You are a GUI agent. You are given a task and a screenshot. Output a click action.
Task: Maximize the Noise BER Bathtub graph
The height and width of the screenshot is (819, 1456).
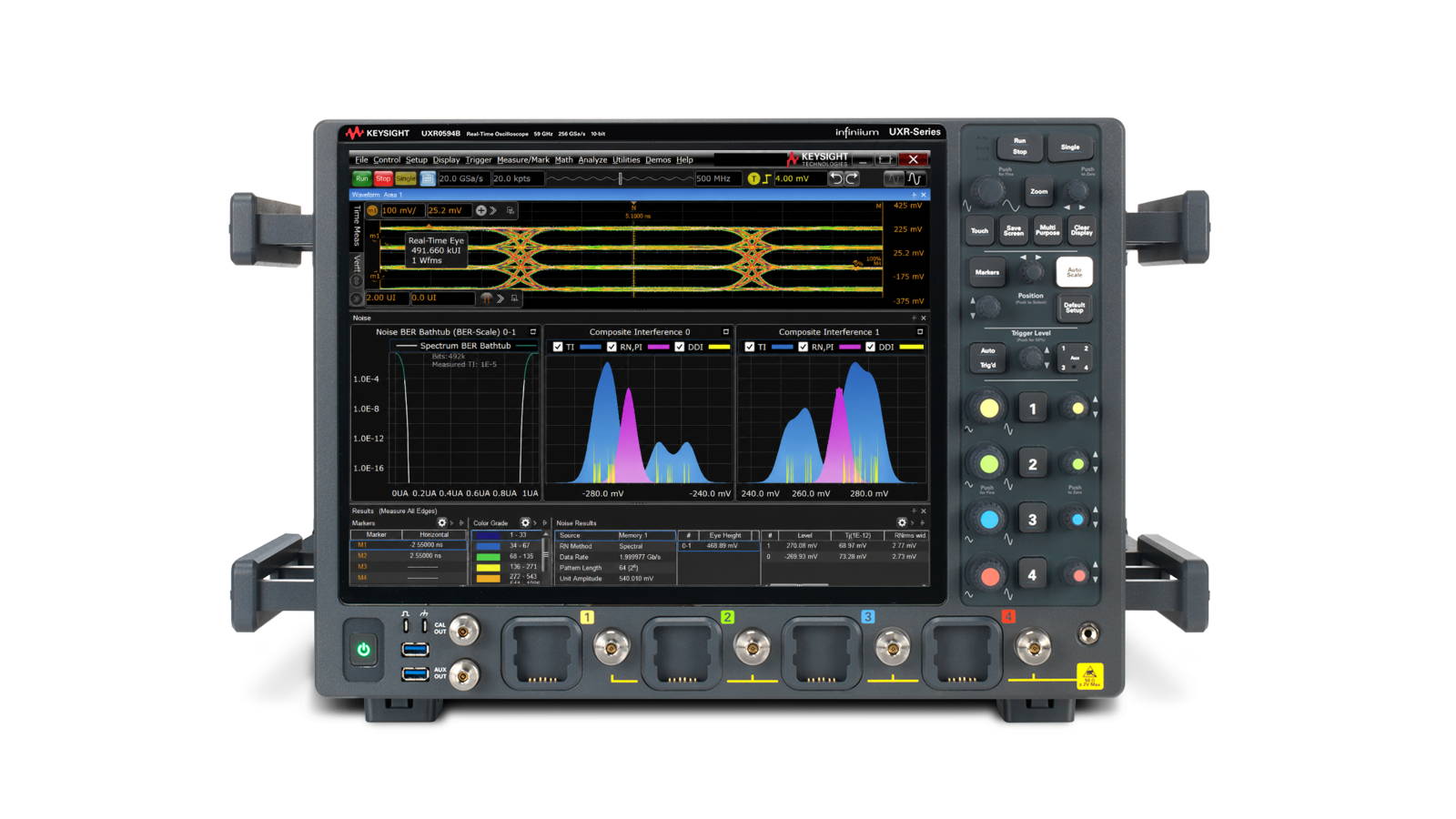click(533, 332)
